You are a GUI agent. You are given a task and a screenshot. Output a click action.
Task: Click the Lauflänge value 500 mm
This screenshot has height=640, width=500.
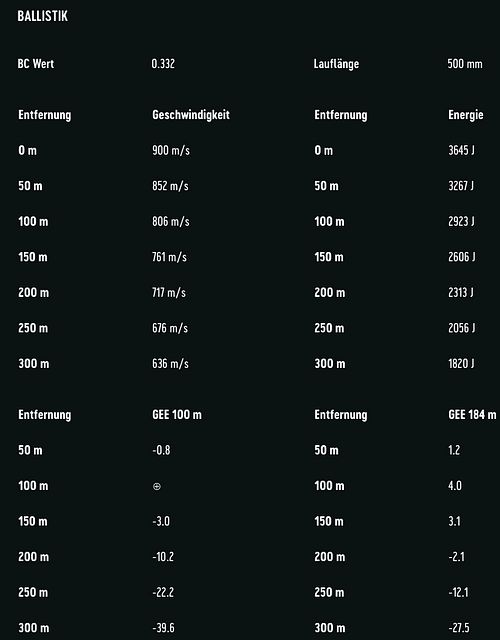click(x=465, y=64)
